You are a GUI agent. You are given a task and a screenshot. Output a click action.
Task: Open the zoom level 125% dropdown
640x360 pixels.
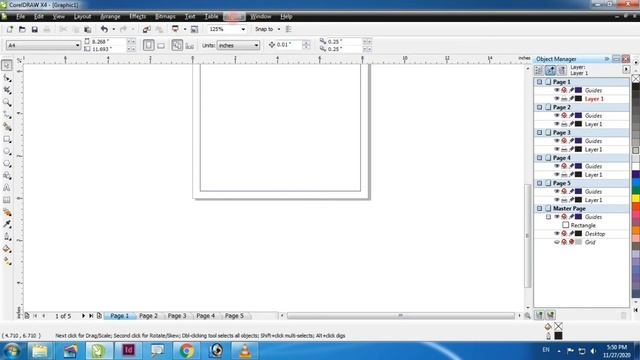point(243,29)
